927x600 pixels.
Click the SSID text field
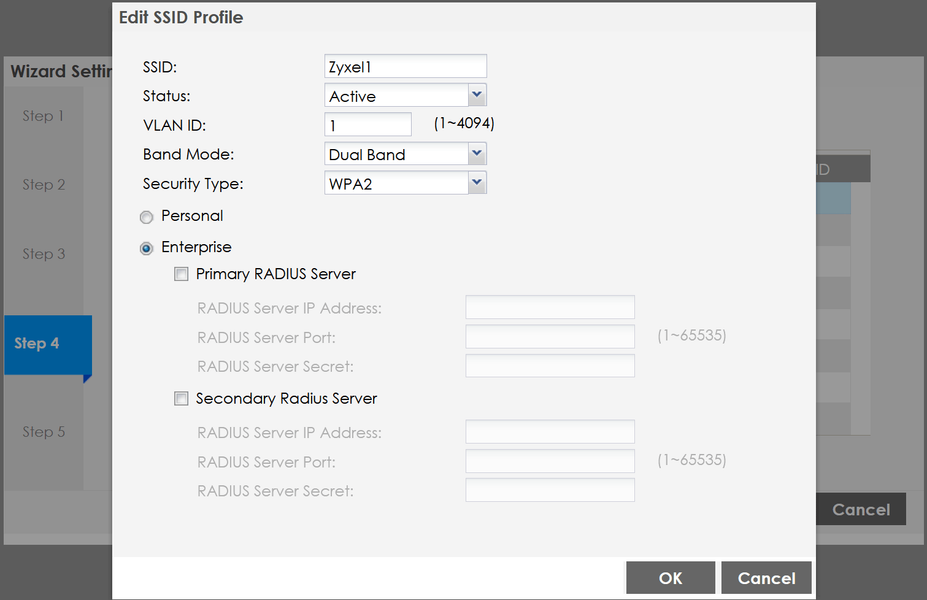point(405,67)
